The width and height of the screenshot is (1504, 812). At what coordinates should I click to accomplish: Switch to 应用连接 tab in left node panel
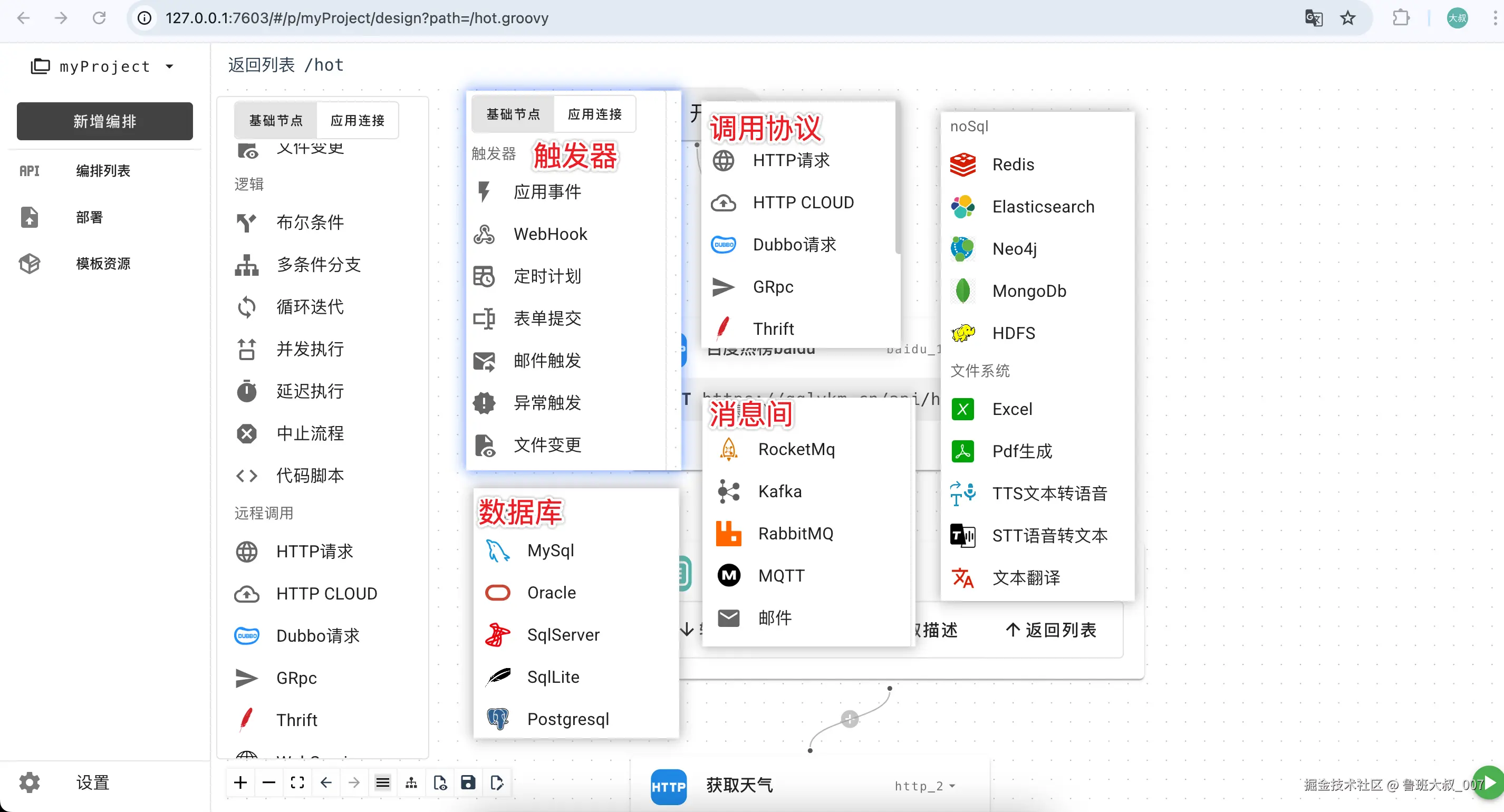point(358,120)
